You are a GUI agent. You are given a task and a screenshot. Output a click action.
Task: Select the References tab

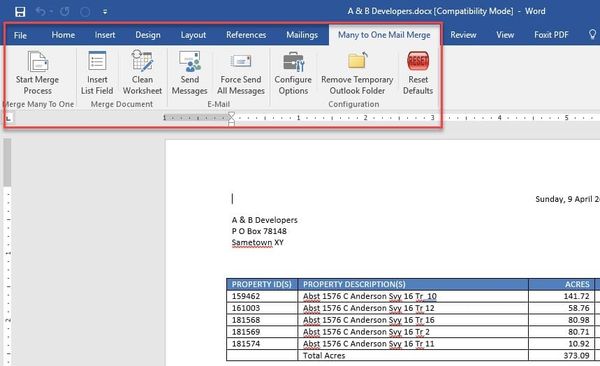coord(246,35)
